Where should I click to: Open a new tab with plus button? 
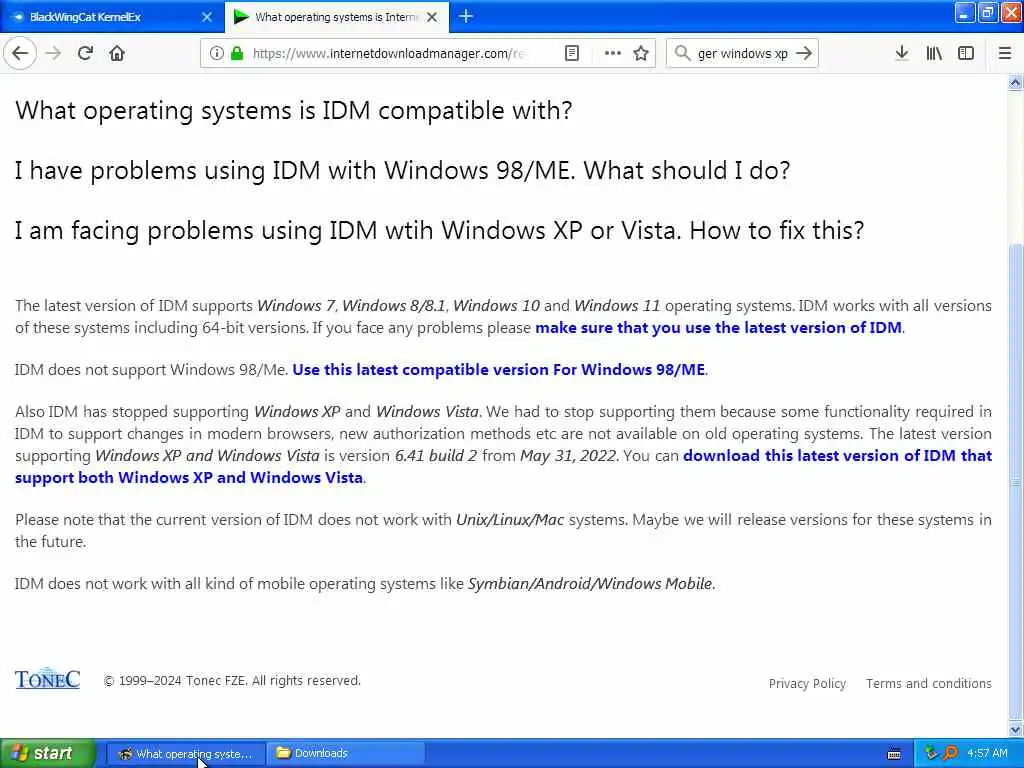[x=466, y=17]
